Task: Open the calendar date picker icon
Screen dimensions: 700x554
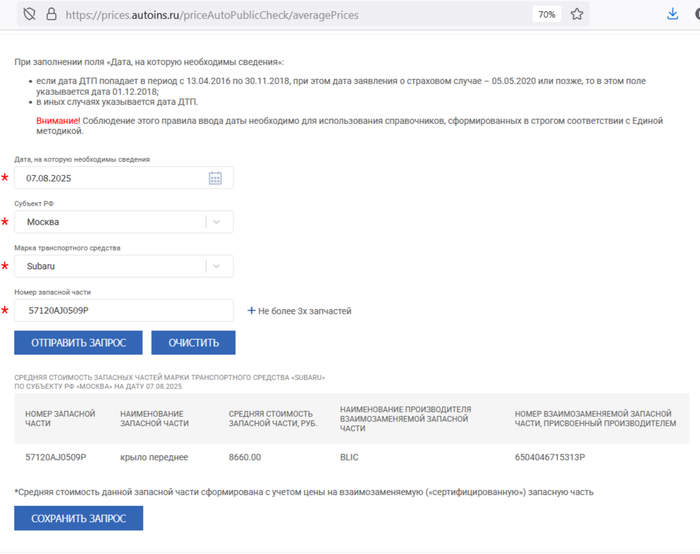Action: point(215,178)
